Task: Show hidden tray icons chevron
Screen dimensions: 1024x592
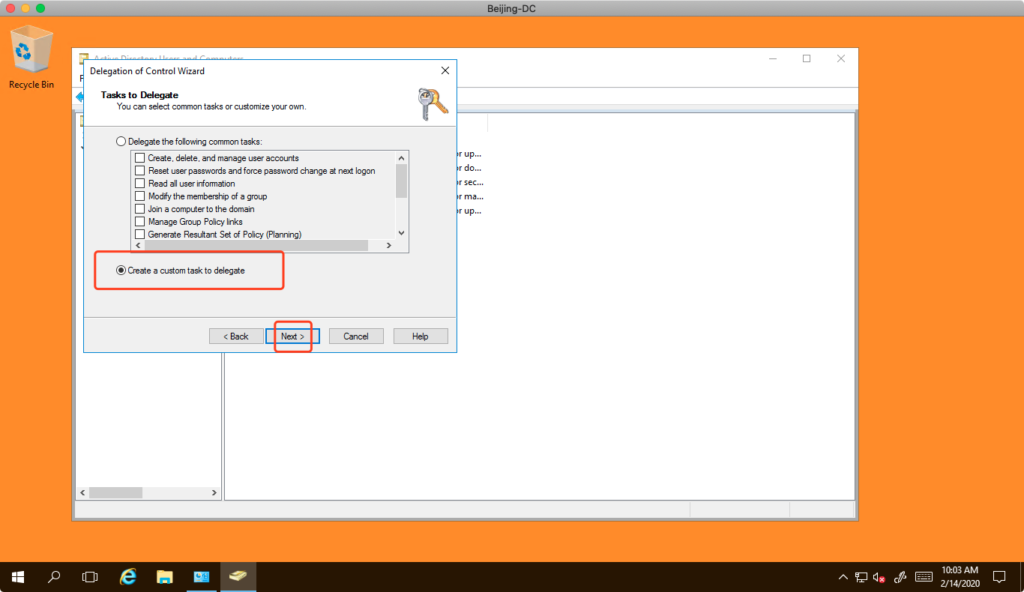Action: click(x=841, y=577)
